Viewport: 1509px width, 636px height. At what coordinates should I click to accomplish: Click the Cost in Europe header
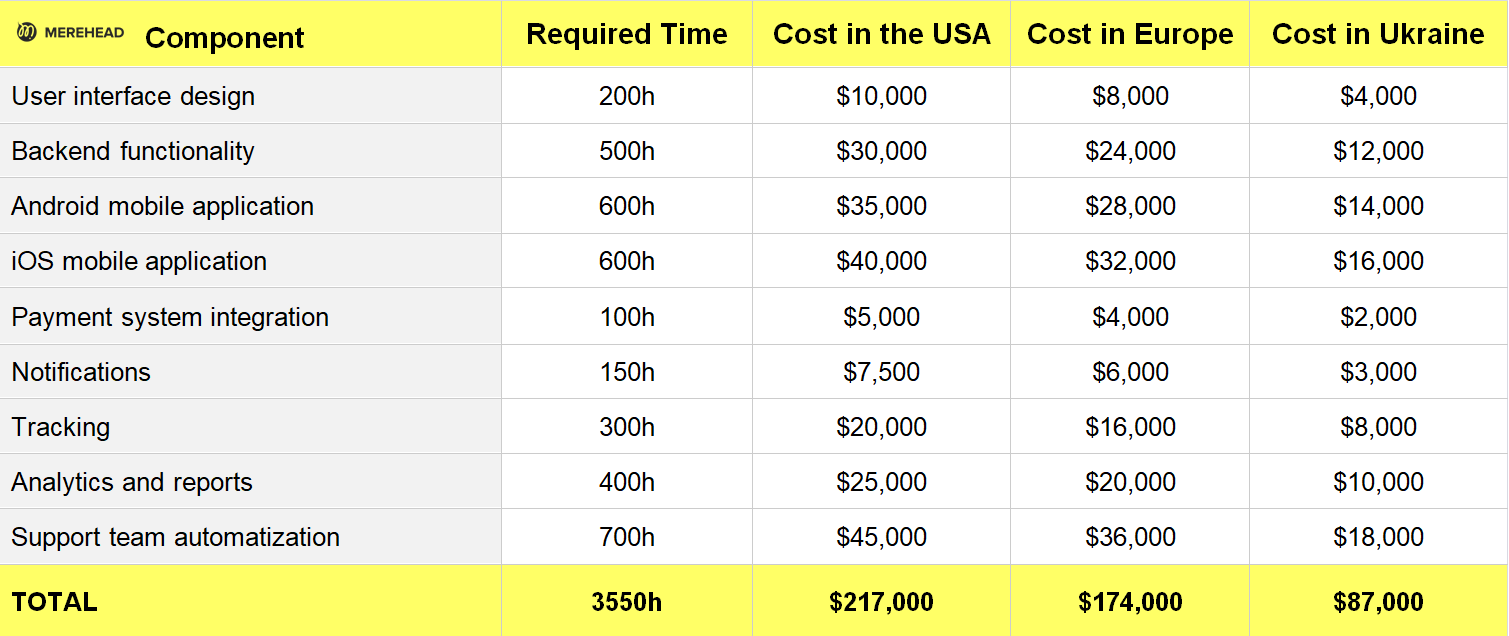point(1130,34)
